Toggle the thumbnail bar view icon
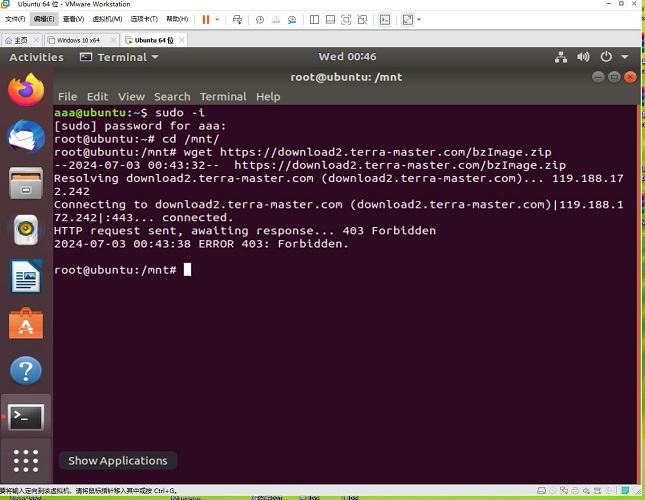Image resolution: width=645 pixels, height=500 pixels. click(x=330, y=19)
